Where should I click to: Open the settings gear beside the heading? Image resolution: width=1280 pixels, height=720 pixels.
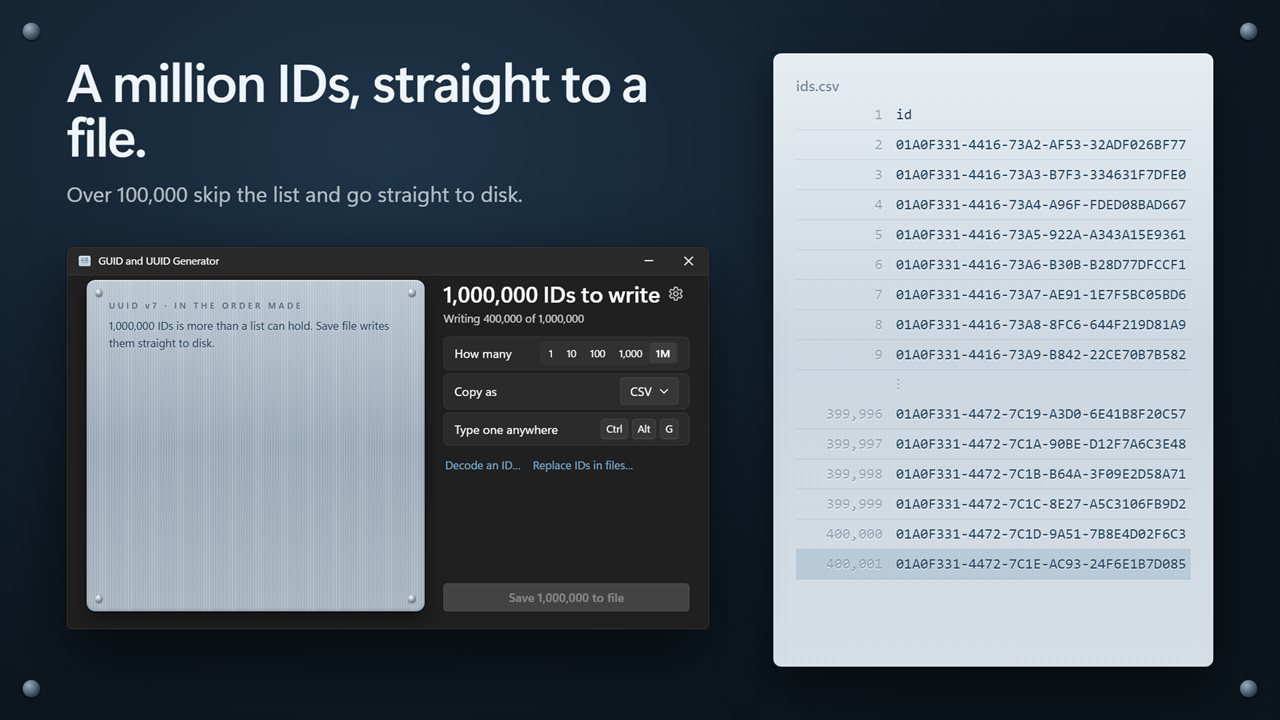tap(676, 294)
